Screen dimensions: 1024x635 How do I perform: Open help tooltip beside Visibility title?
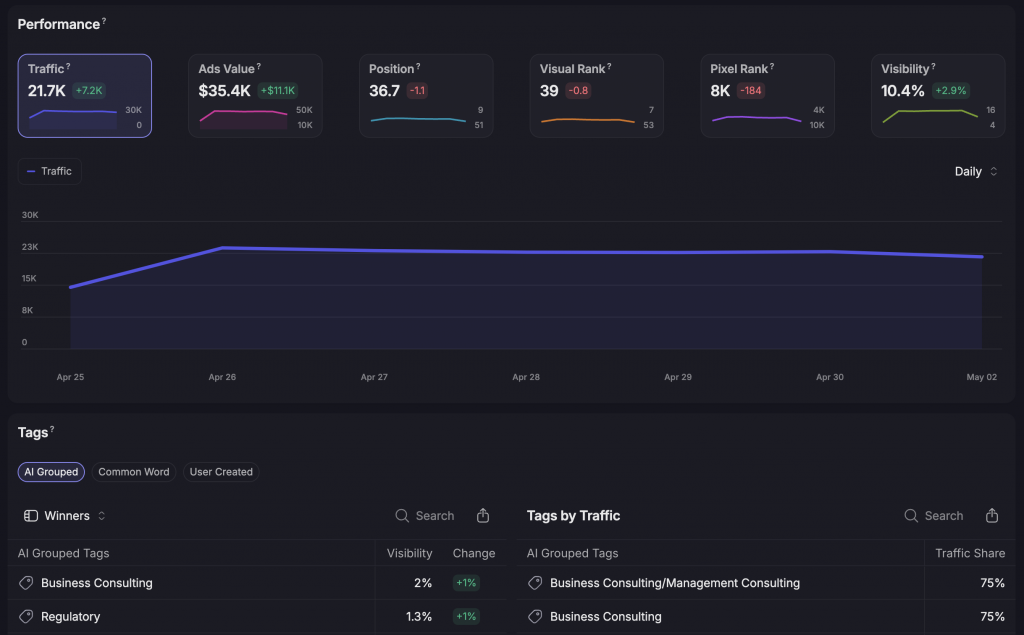(933, 66)
